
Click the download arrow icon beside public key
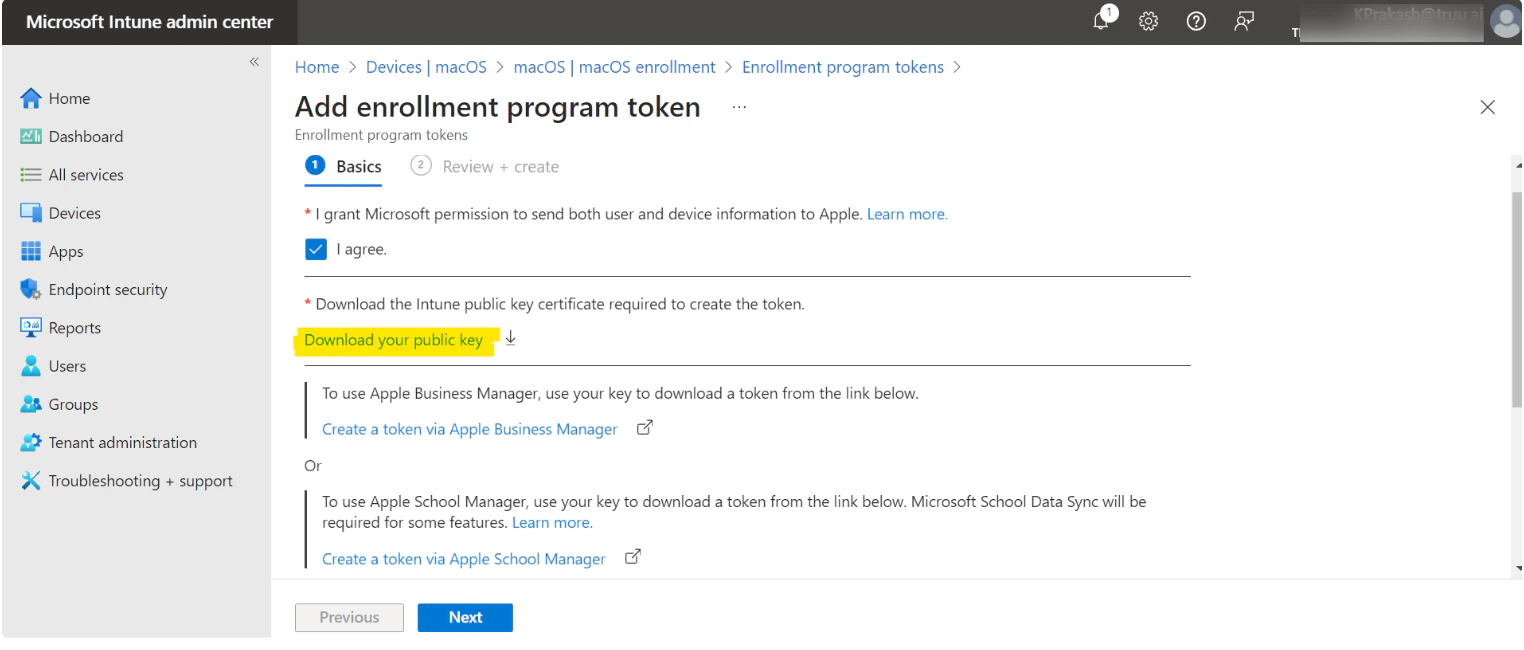[x=511, y=339]
